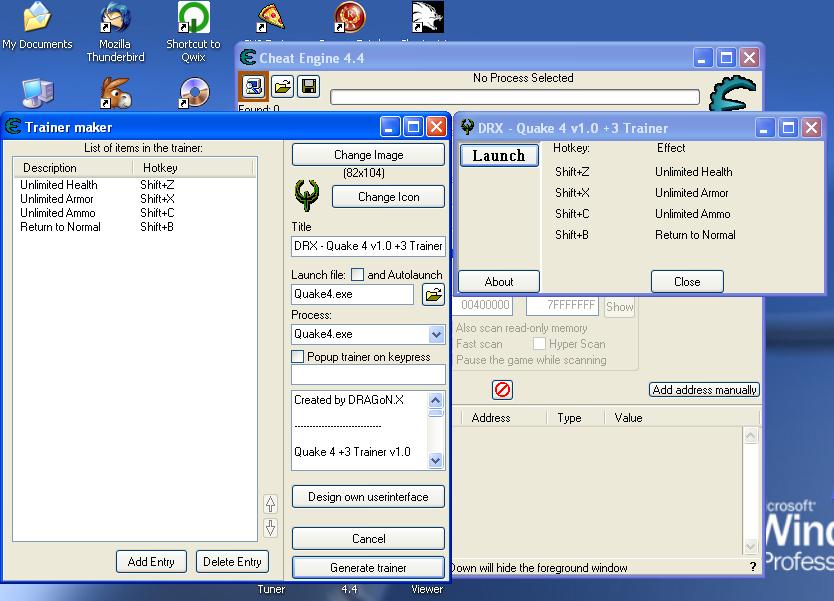Move selected trainer entry up with arrow

tap(270, 504)
